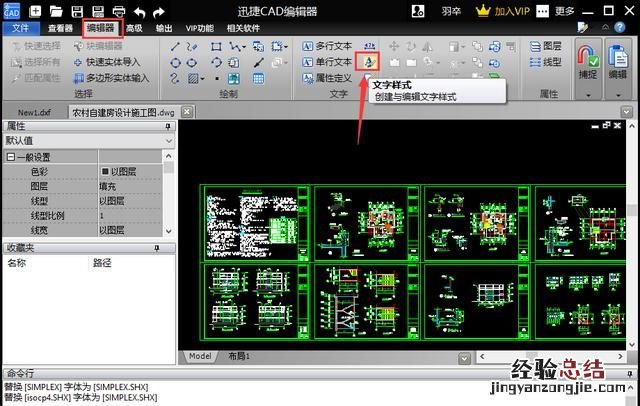
Task: Toggle the Snap (捕捉) magnet button
Action: tap(588, 63)
